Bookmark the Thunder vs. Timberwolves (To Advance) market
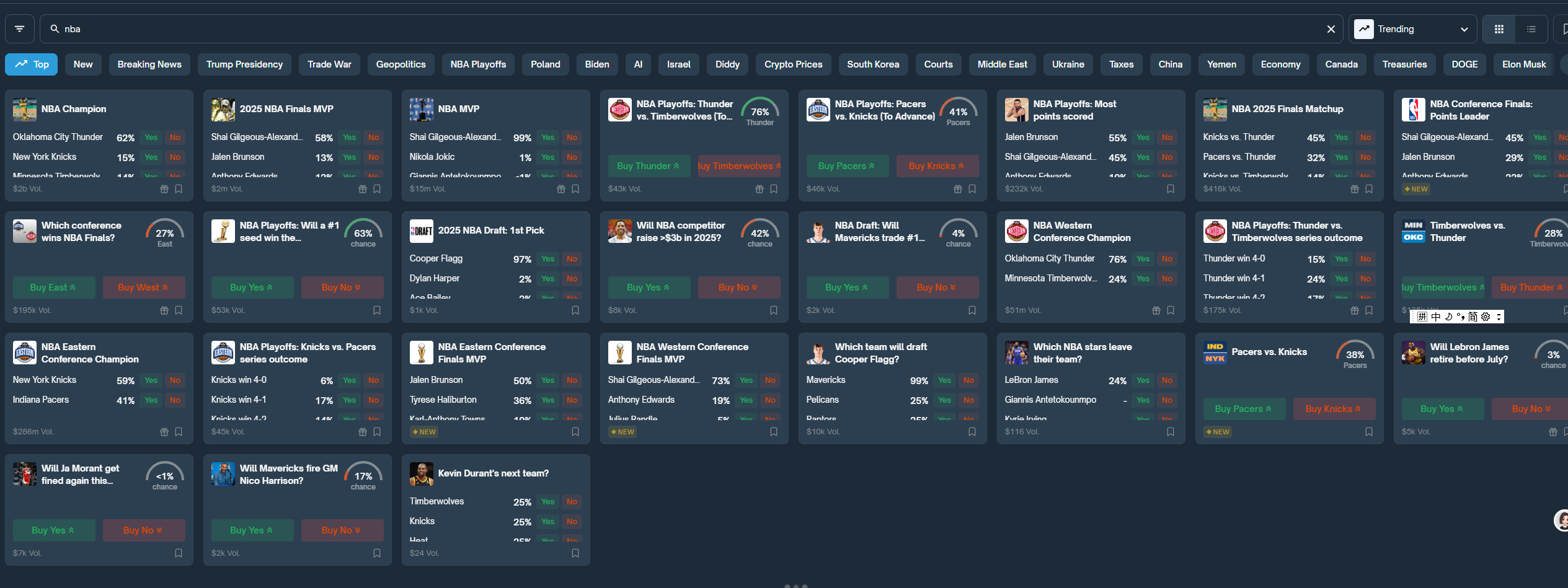 [774, 189]
